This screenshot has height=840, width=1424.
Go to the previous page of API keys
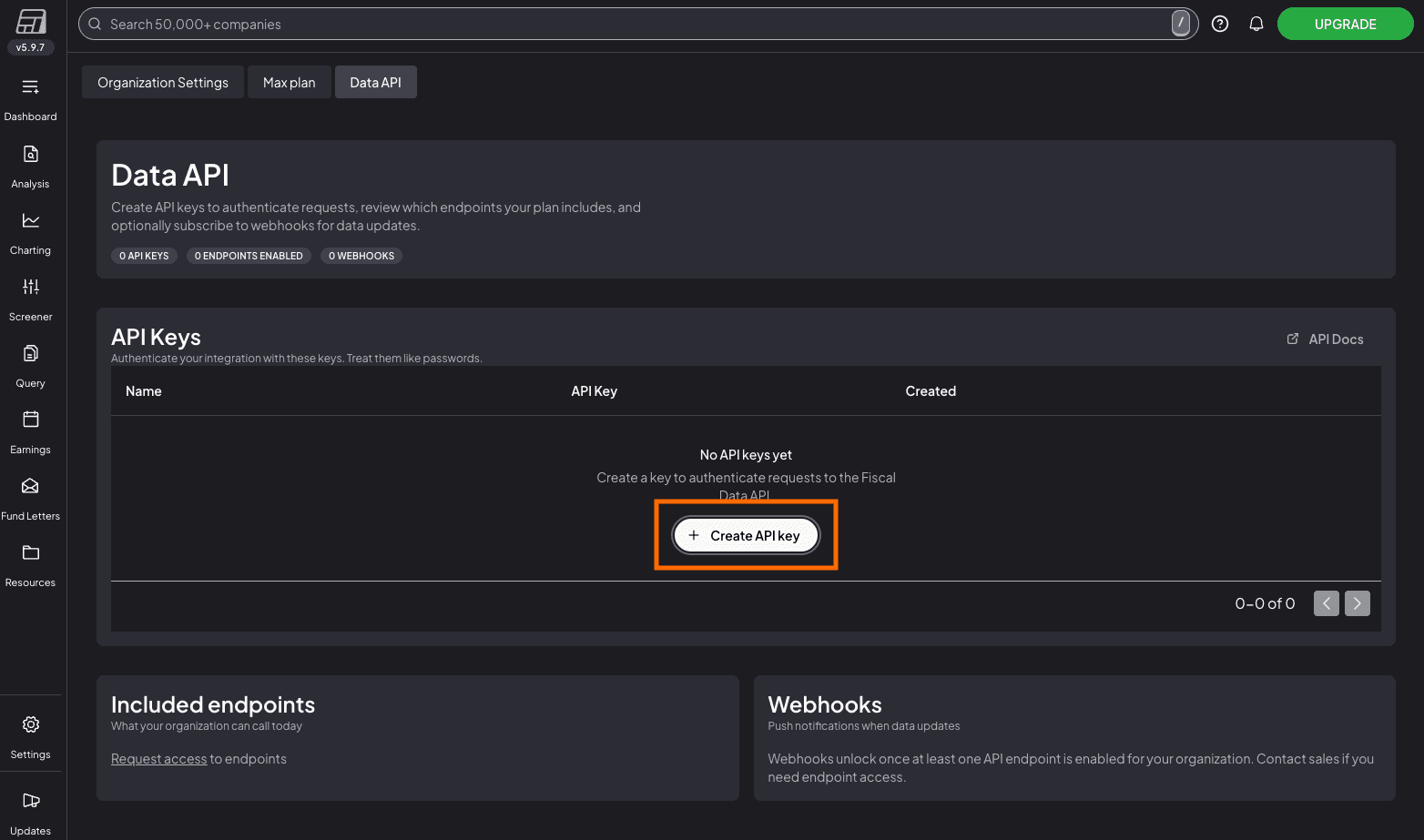point(1327,603)
